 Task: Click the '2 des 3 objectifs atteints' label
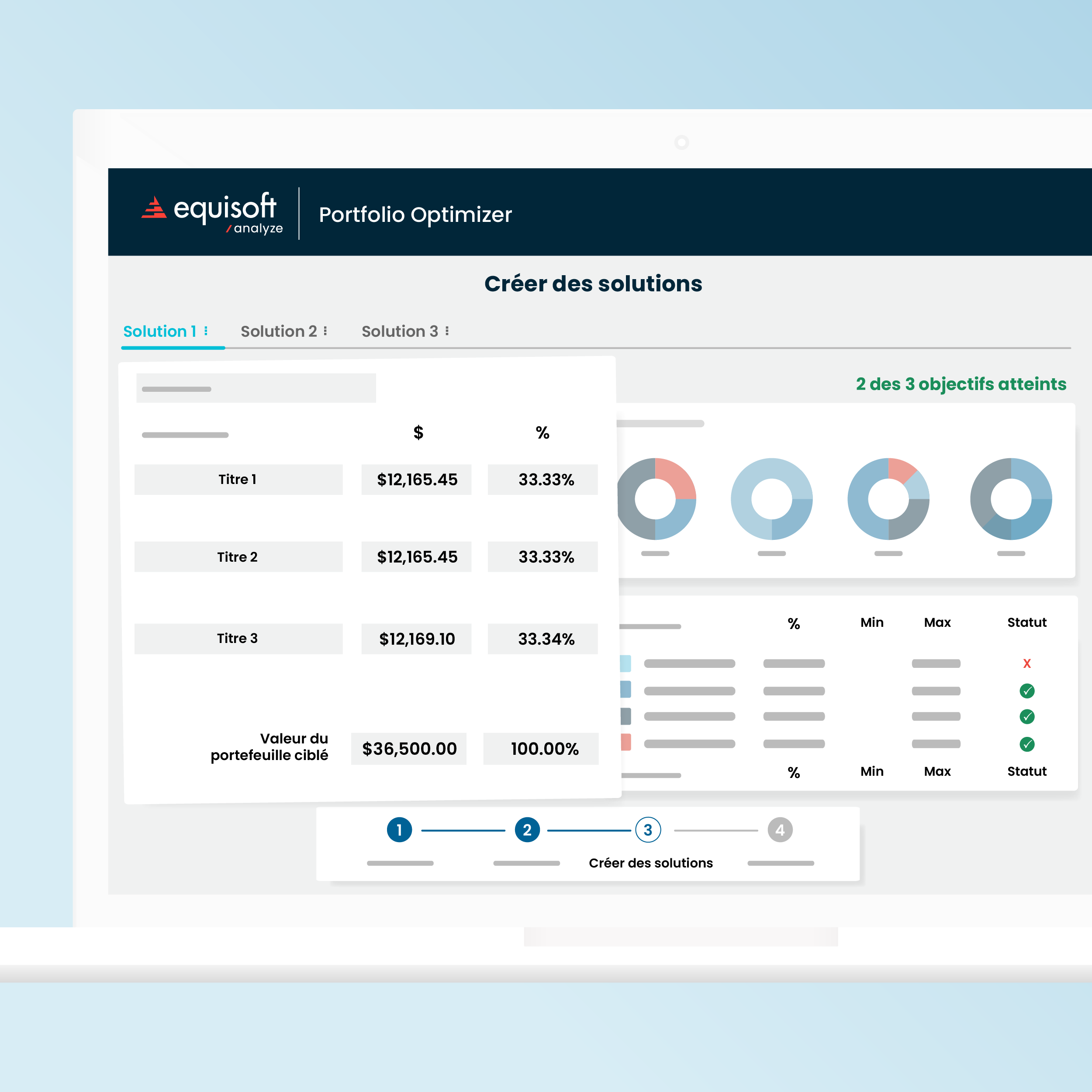click(x=960, y=384)
